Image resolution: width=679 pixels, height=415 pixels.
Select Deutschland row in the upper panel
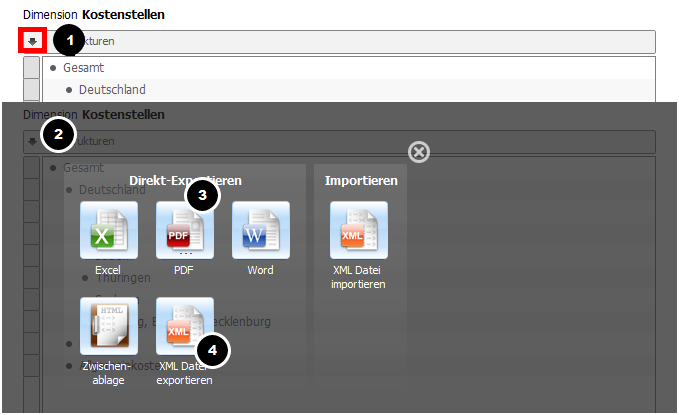coord(349,90)
